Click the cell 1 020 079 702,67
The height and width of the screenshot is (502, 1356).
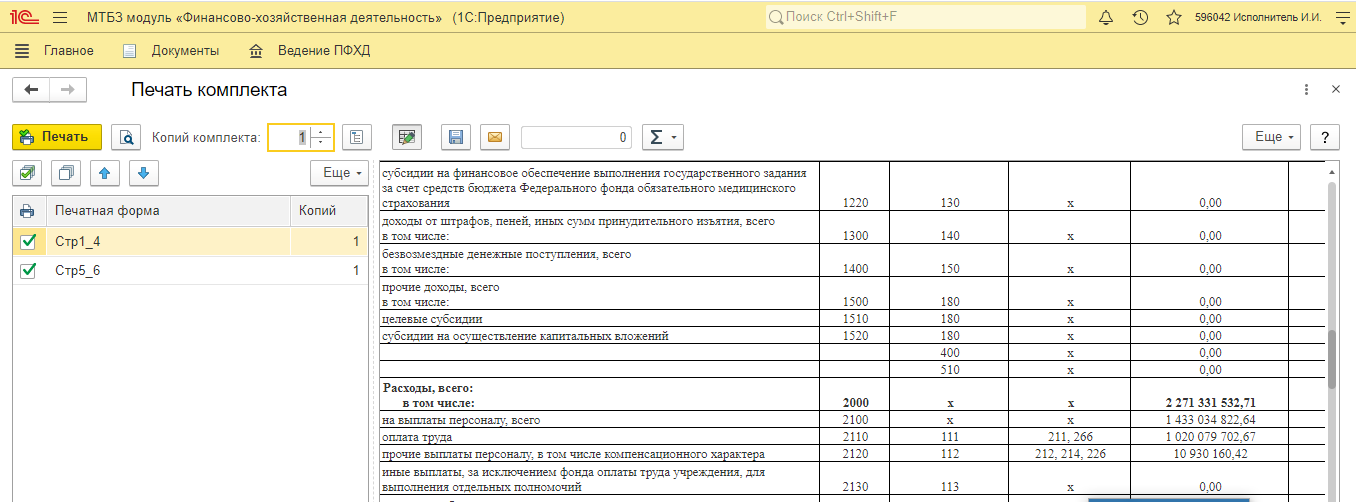coord(1210,437)
